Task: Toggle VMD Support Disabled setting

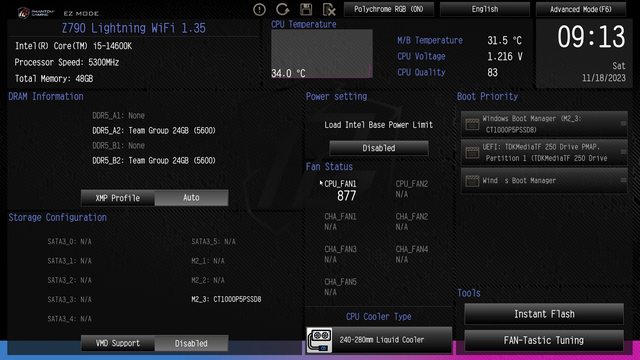Action: tap(191, 343)
